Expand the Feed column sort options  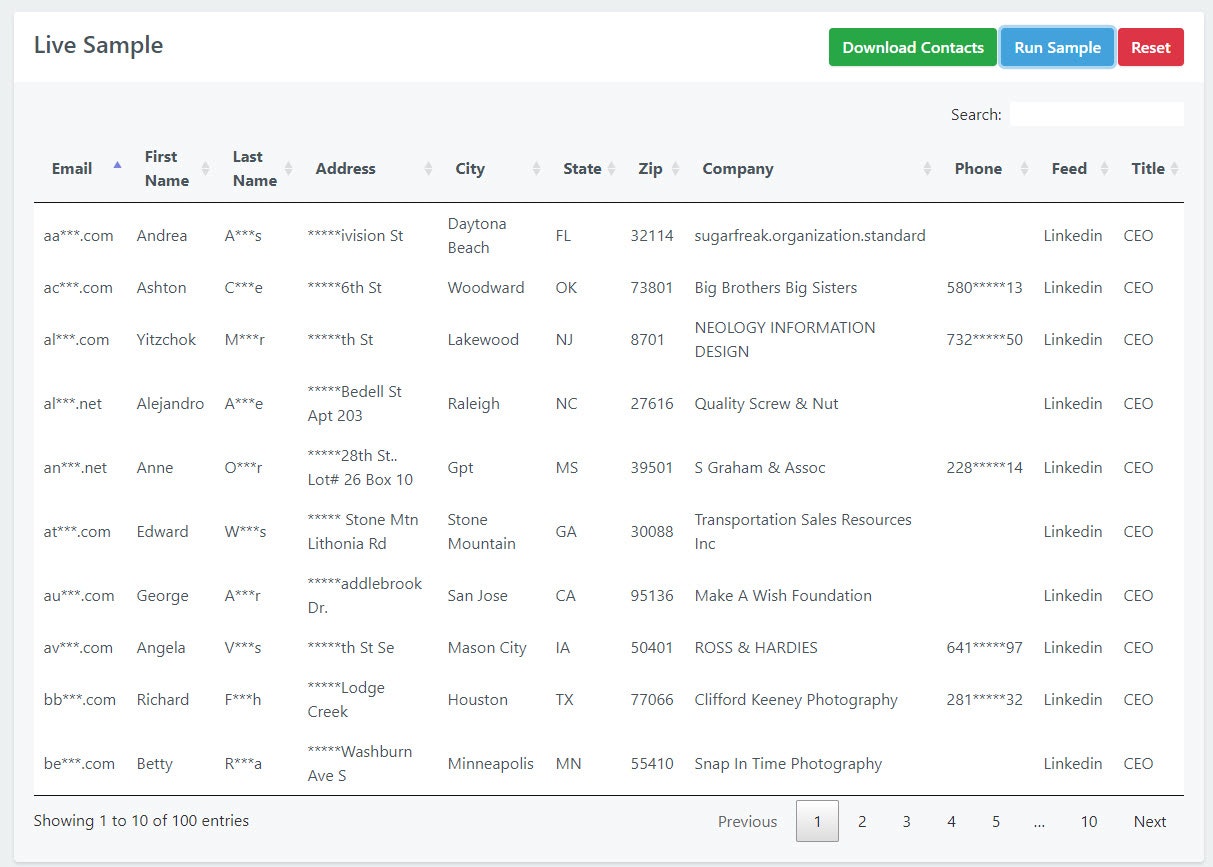(1103, 168)
